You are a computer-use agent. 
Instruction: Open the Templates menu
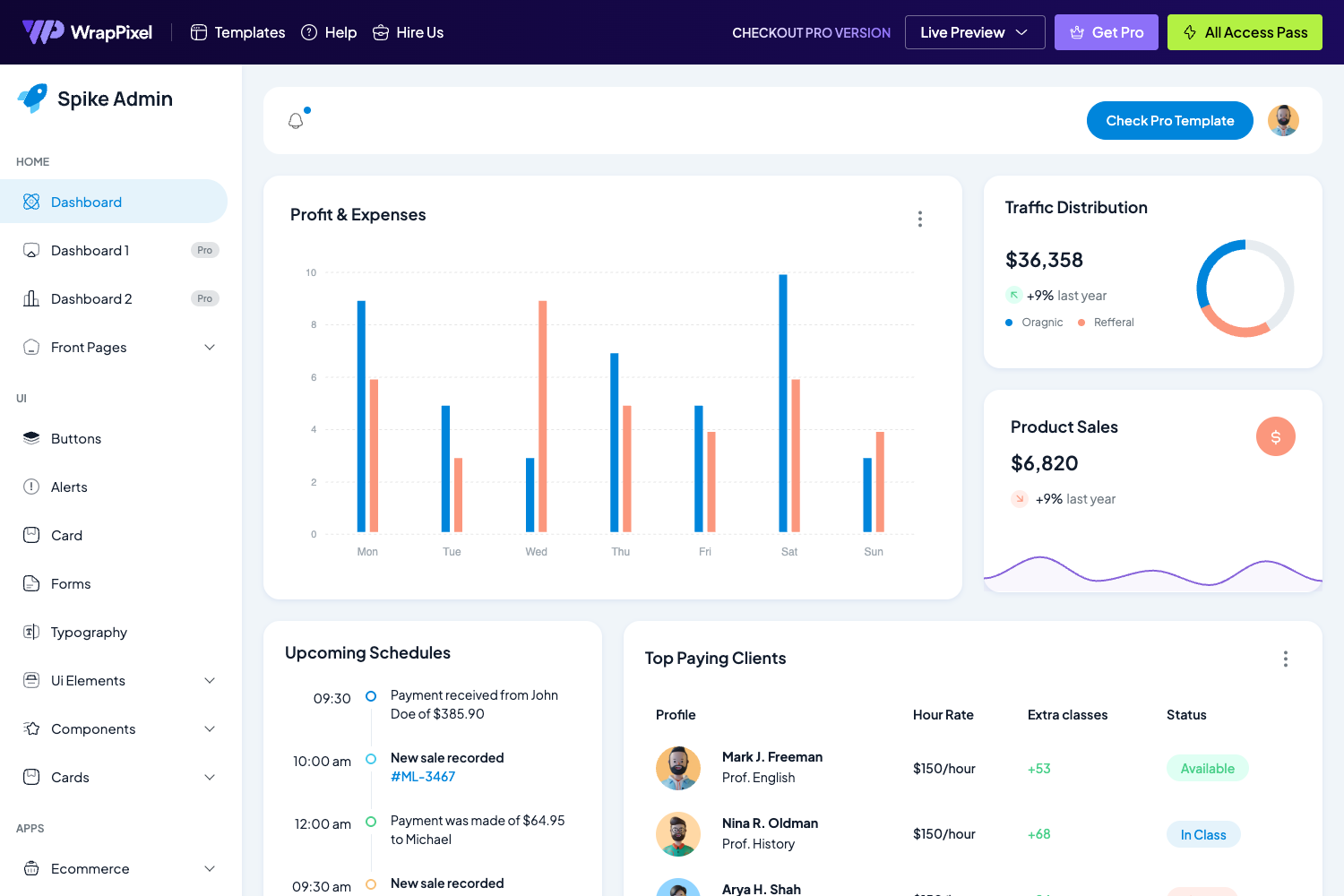[x=237, y=31]
